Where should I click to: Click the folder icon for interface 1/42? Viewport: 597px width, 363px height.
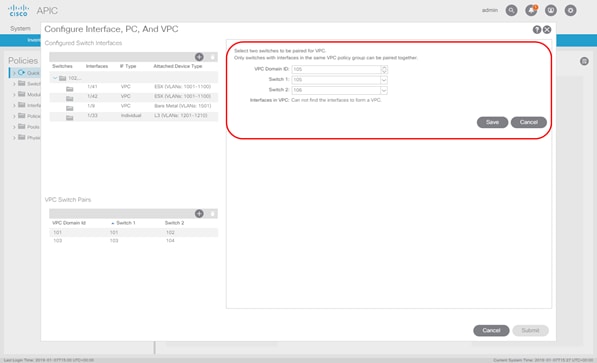point(70,99)
